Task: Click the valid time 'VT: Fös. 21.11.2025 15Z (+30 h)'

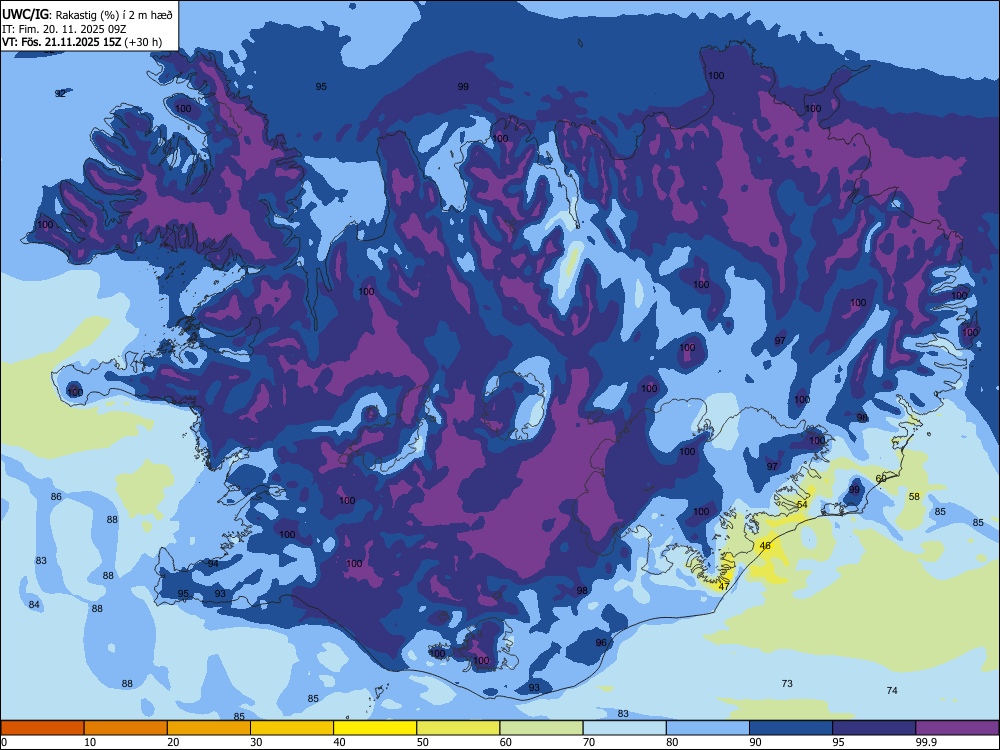Action: (x=82, y=42)
